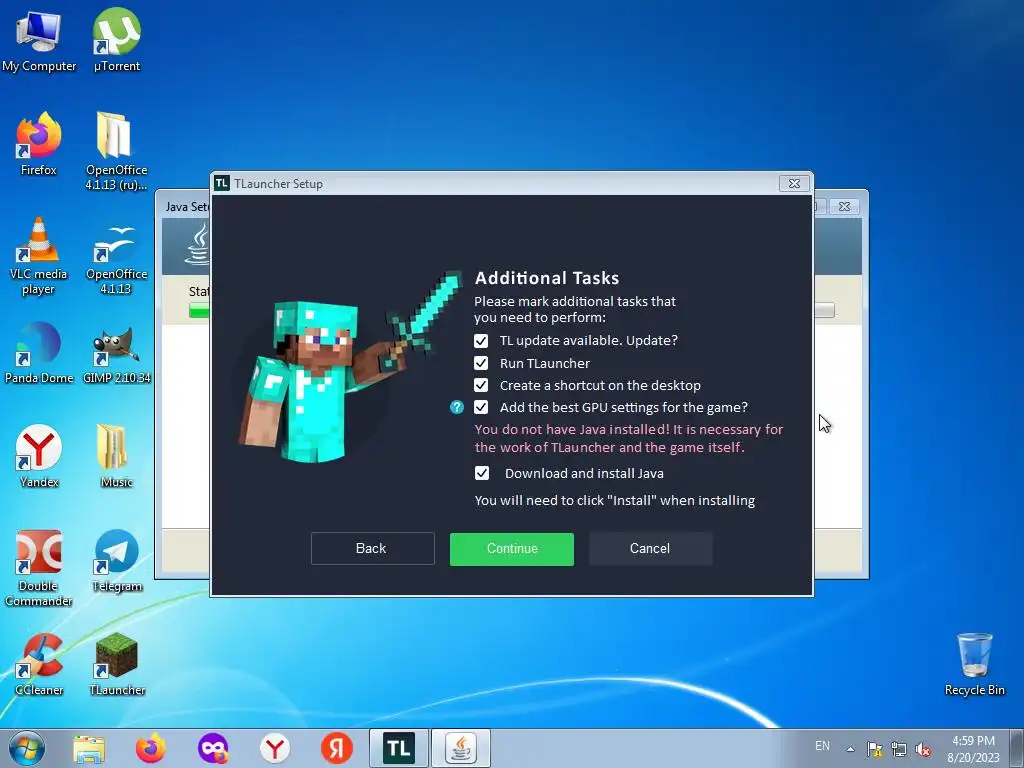
Task: Uncheck 'Download and install Java' checkbox
Action: click(481, 473)
